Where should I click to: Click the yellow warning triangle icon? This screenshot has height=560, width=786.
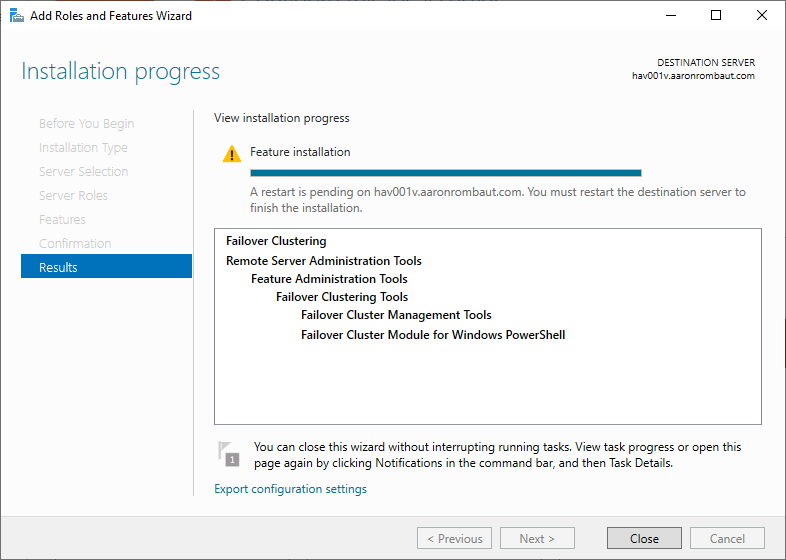(232, 154)
